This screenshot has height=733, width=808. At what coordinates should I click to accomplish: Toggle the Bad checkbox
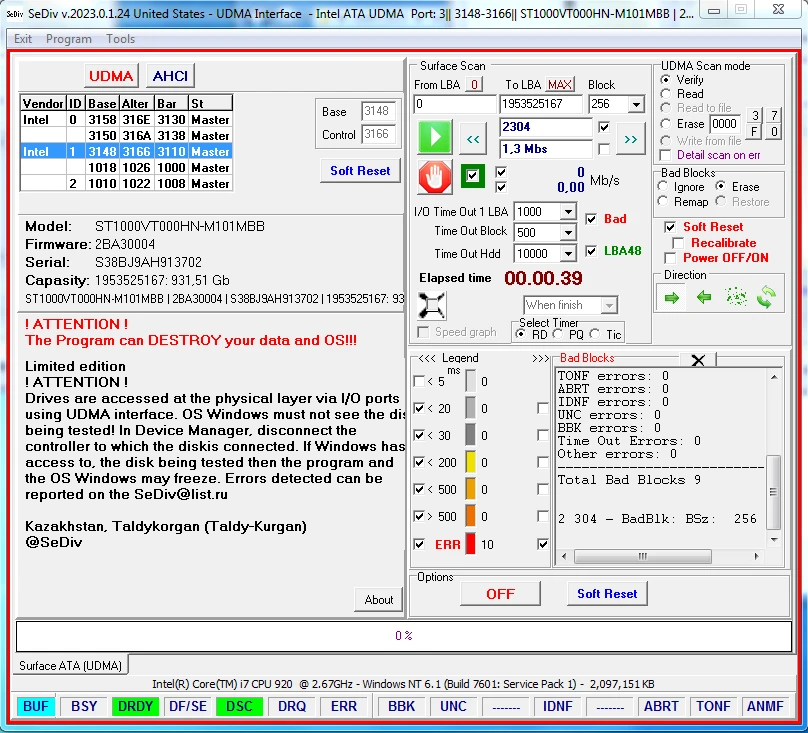[x=591, y=219]
